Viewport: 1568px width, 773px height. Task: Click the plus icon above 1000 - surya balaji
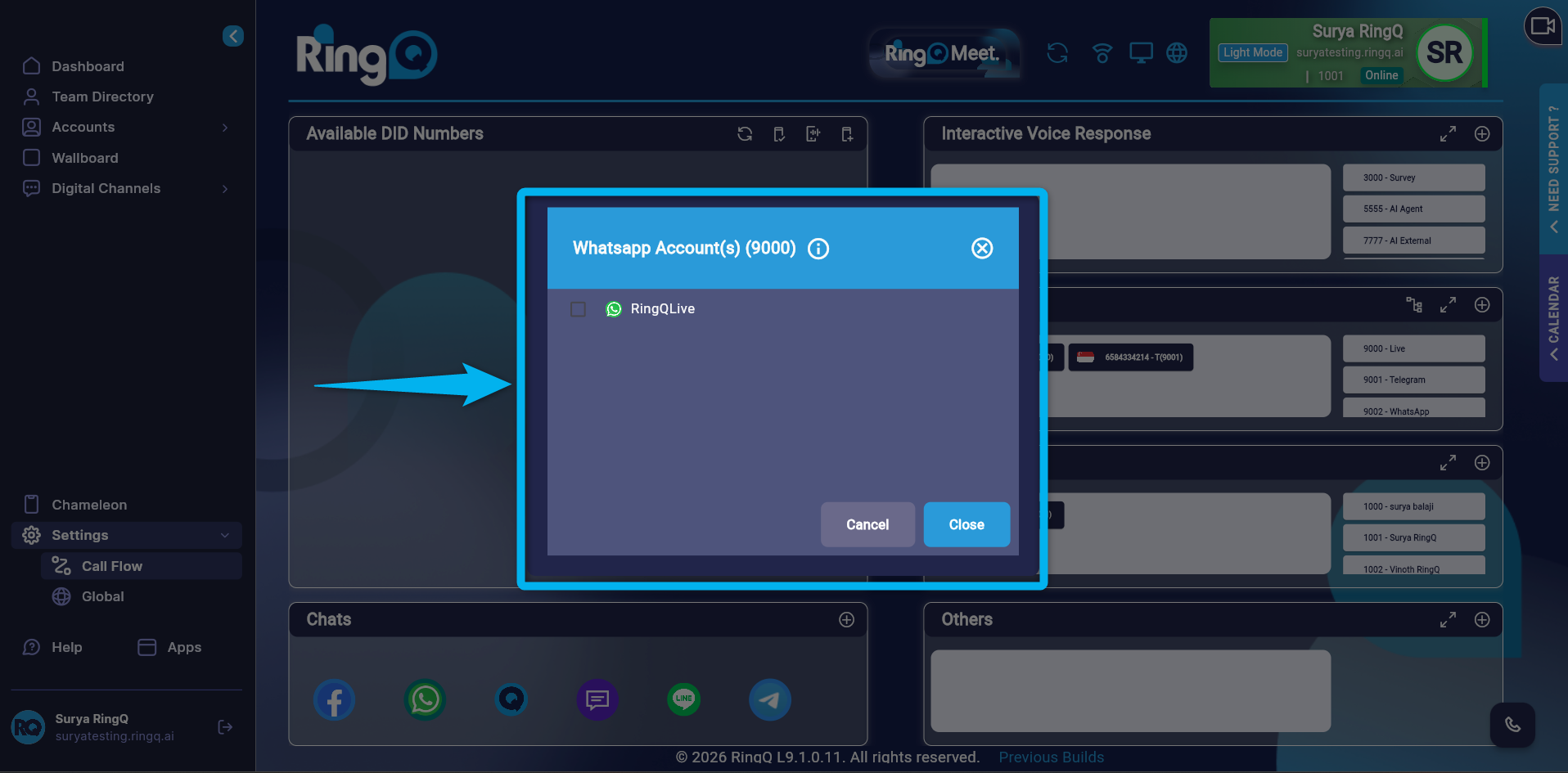click(x=1482, y=463)
